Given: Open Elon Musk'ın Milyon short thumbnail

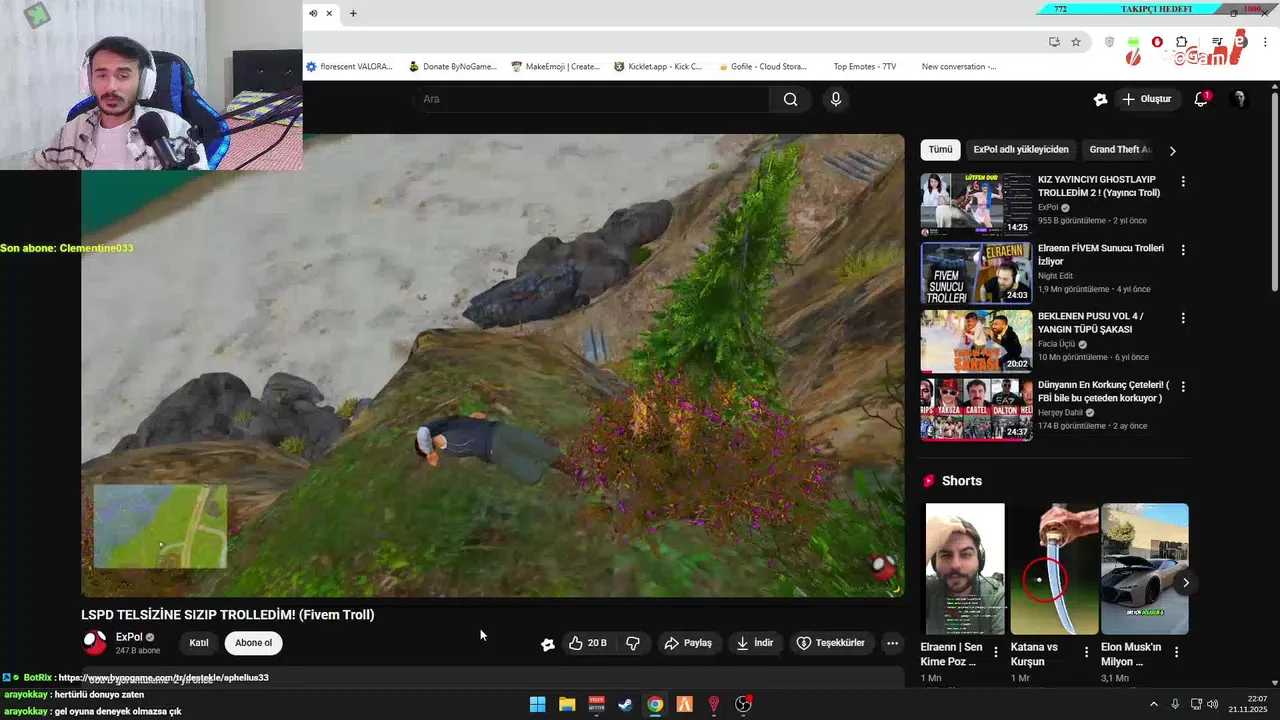Looking at the screenshot, I should [1144, 568].
